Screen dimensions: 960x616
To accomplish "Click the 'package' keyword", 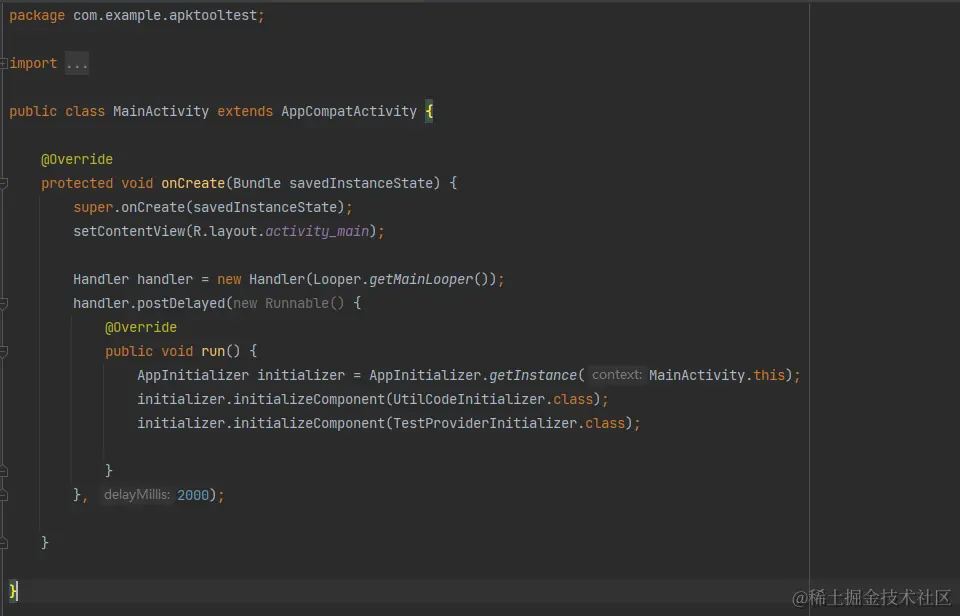I will tap(37, 16).
